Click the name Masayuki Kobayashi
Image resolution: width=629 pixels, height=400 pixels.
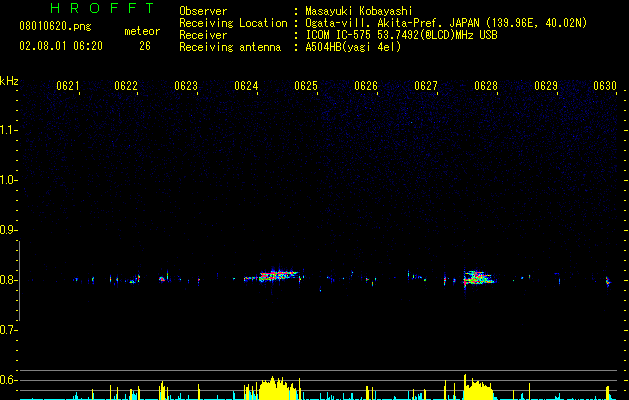click(x=359, y=11)
